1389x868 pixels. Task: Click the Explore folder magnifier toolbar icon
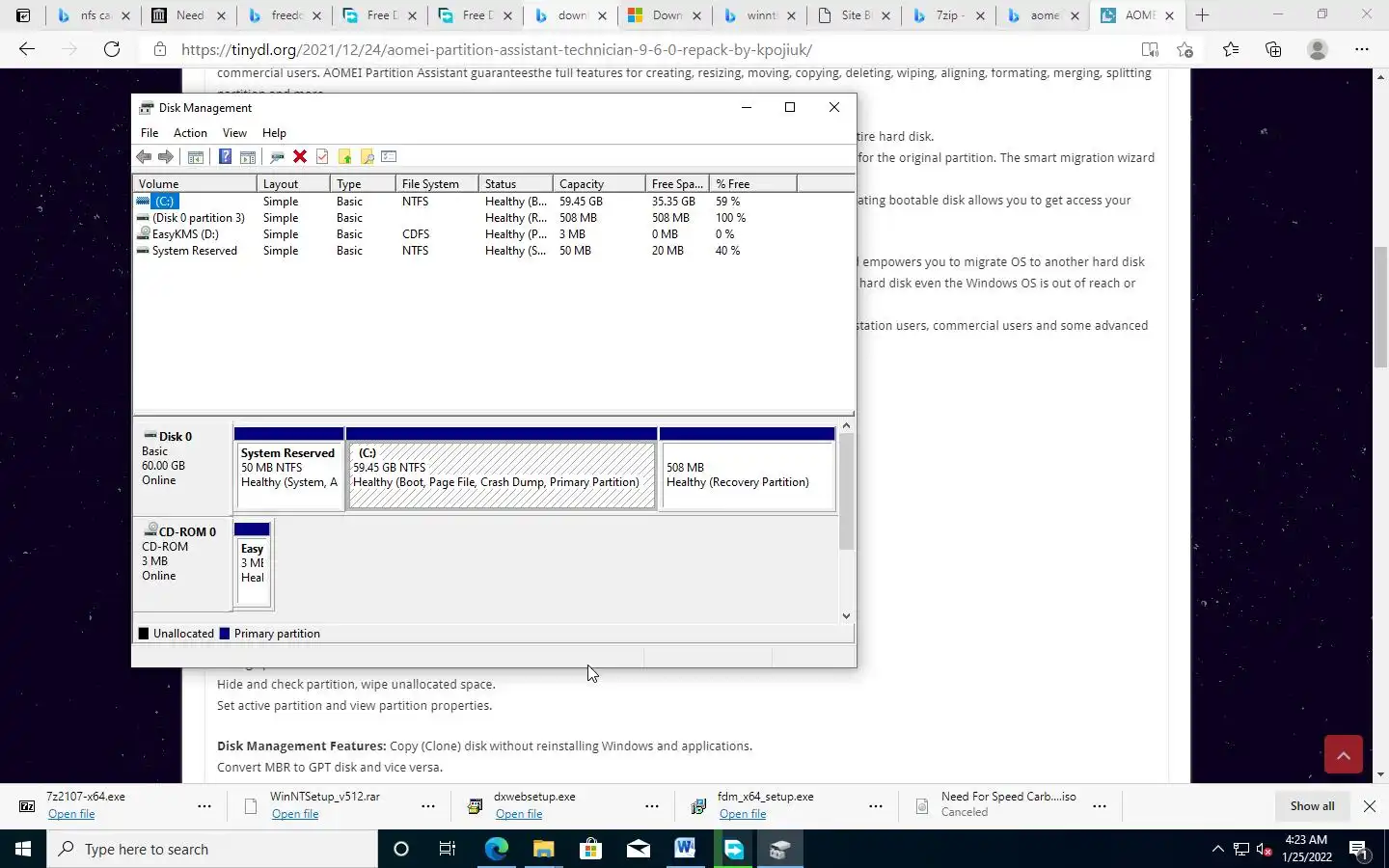pos(367,157)
